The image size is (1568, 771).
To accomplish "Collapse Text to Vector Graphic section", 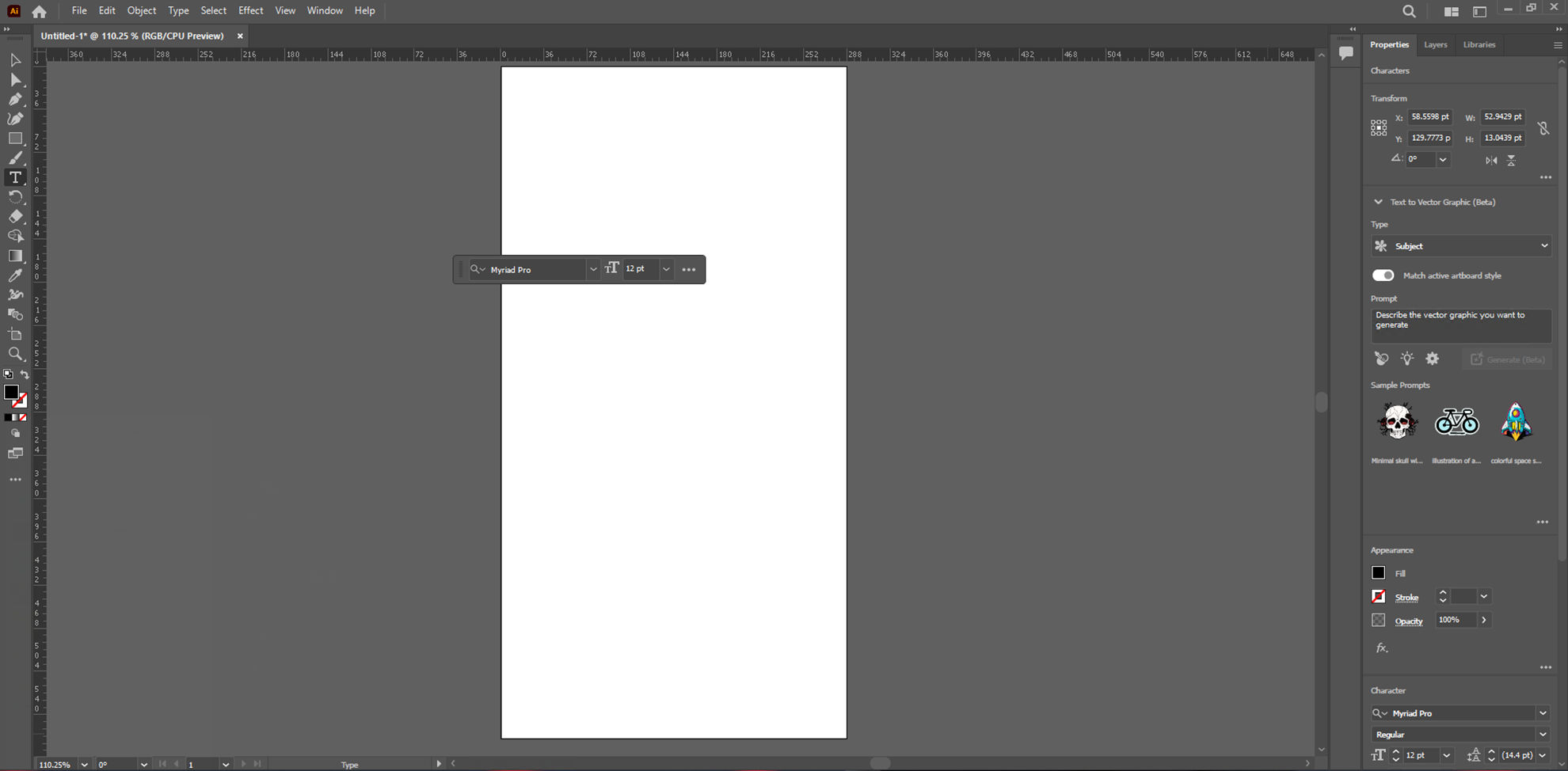I will click(1378, 202).
